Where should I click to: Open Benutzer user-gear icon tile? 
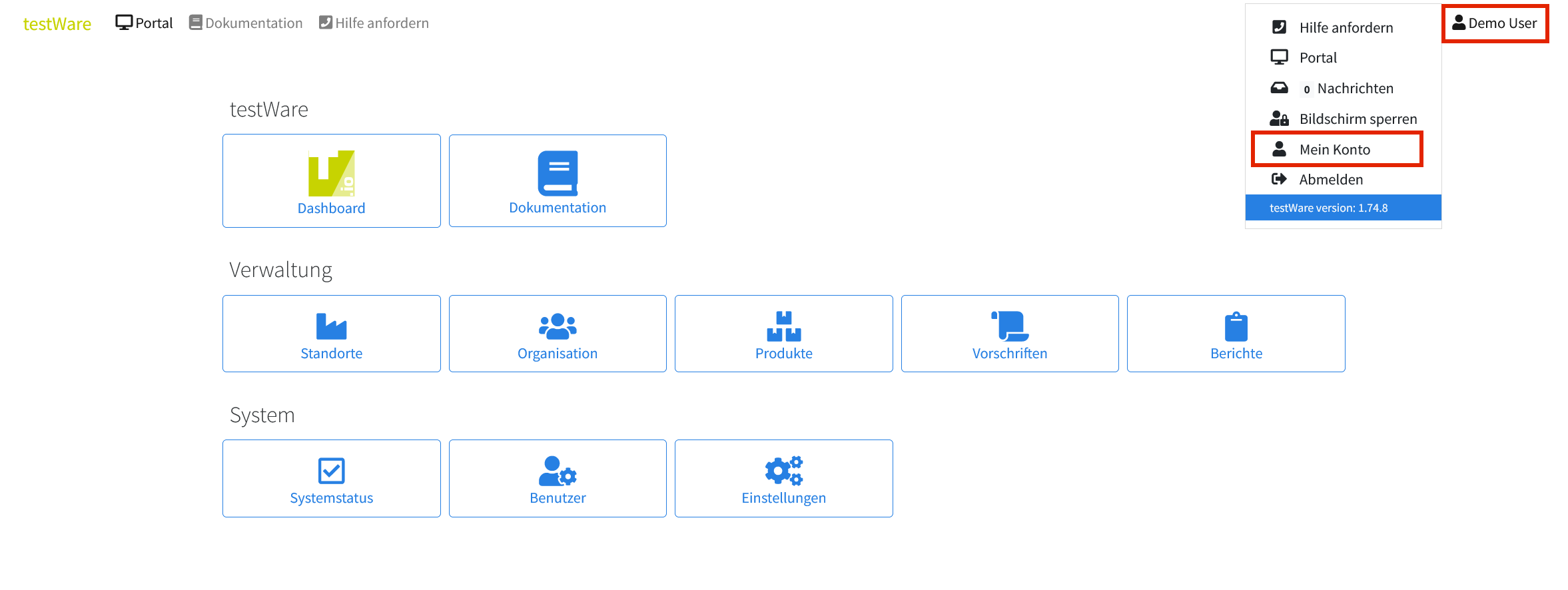558,478
